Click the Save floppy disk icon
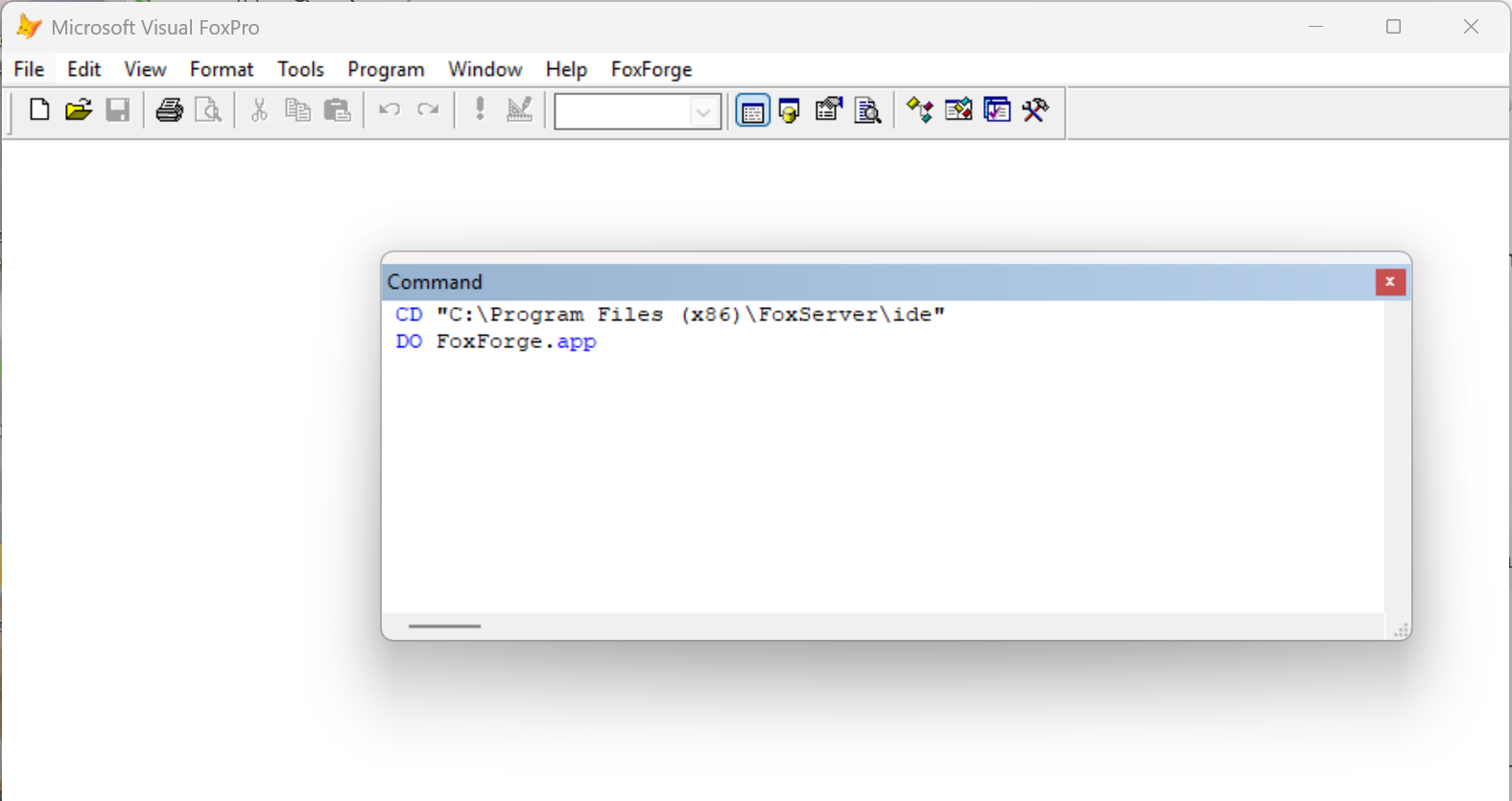 (118, 110)
